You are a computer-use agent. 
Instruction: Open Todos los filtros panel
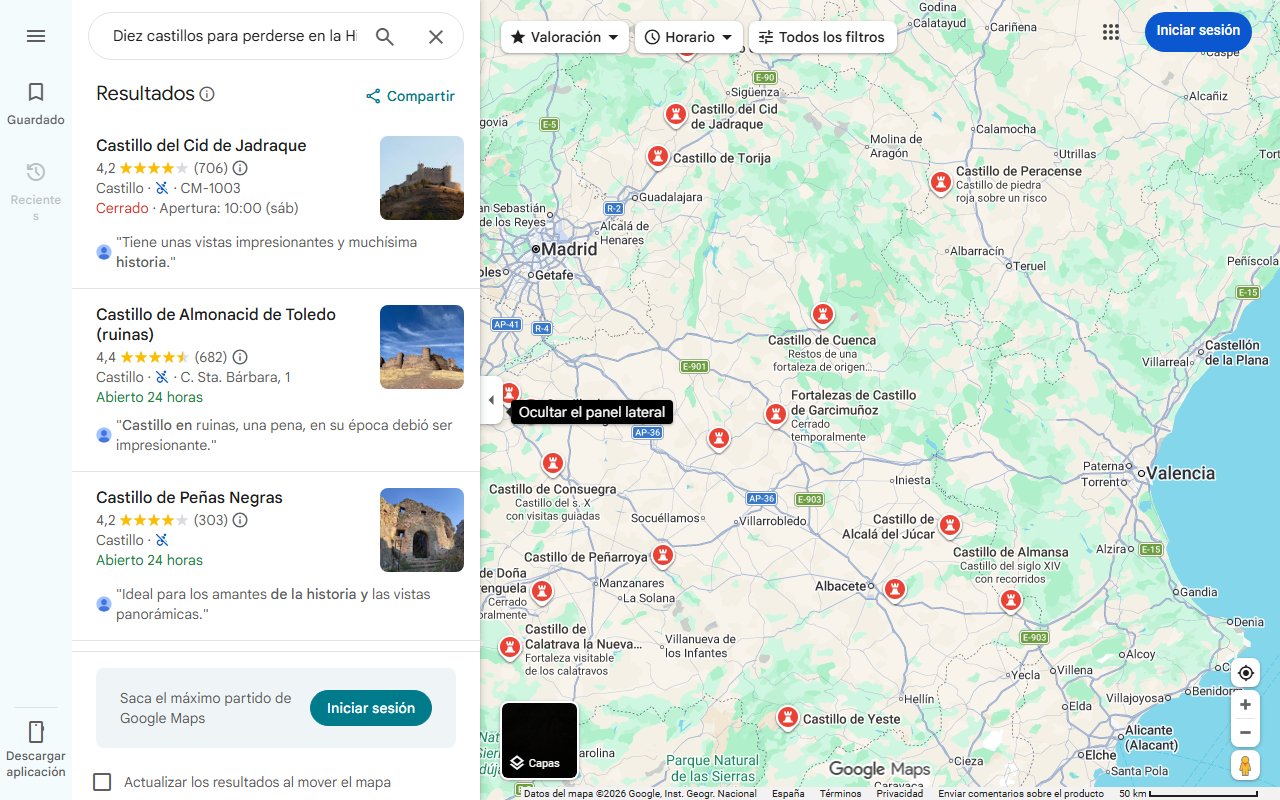[x=822, y=36]
